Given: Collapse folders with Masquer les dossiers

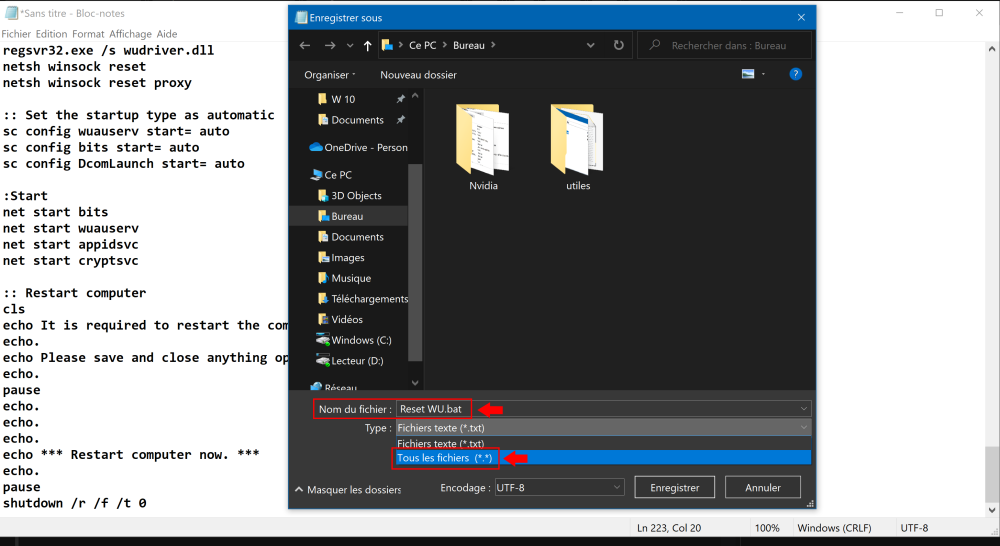Looking at the screenshot, I should 348,489.
